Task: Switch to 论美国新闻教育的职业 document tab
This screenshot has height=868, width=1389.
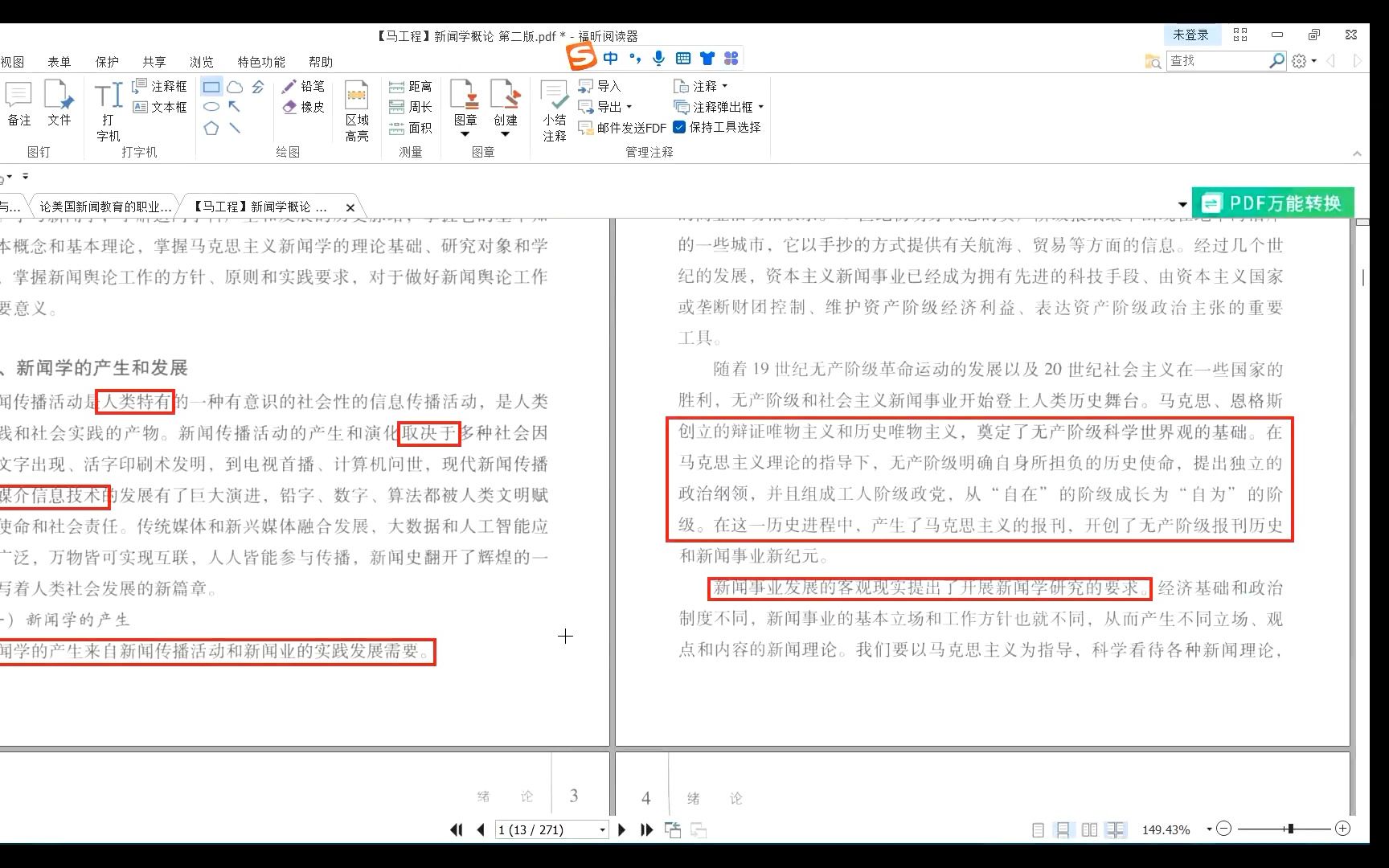Action: 105,207
